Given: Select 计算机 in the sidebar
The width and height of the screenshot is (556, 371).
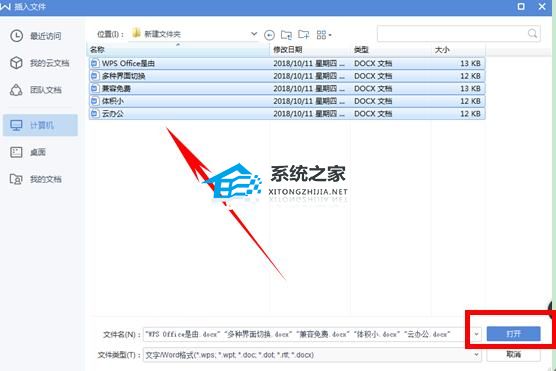Looking at the screenshot, I should [x=40, y=125].
